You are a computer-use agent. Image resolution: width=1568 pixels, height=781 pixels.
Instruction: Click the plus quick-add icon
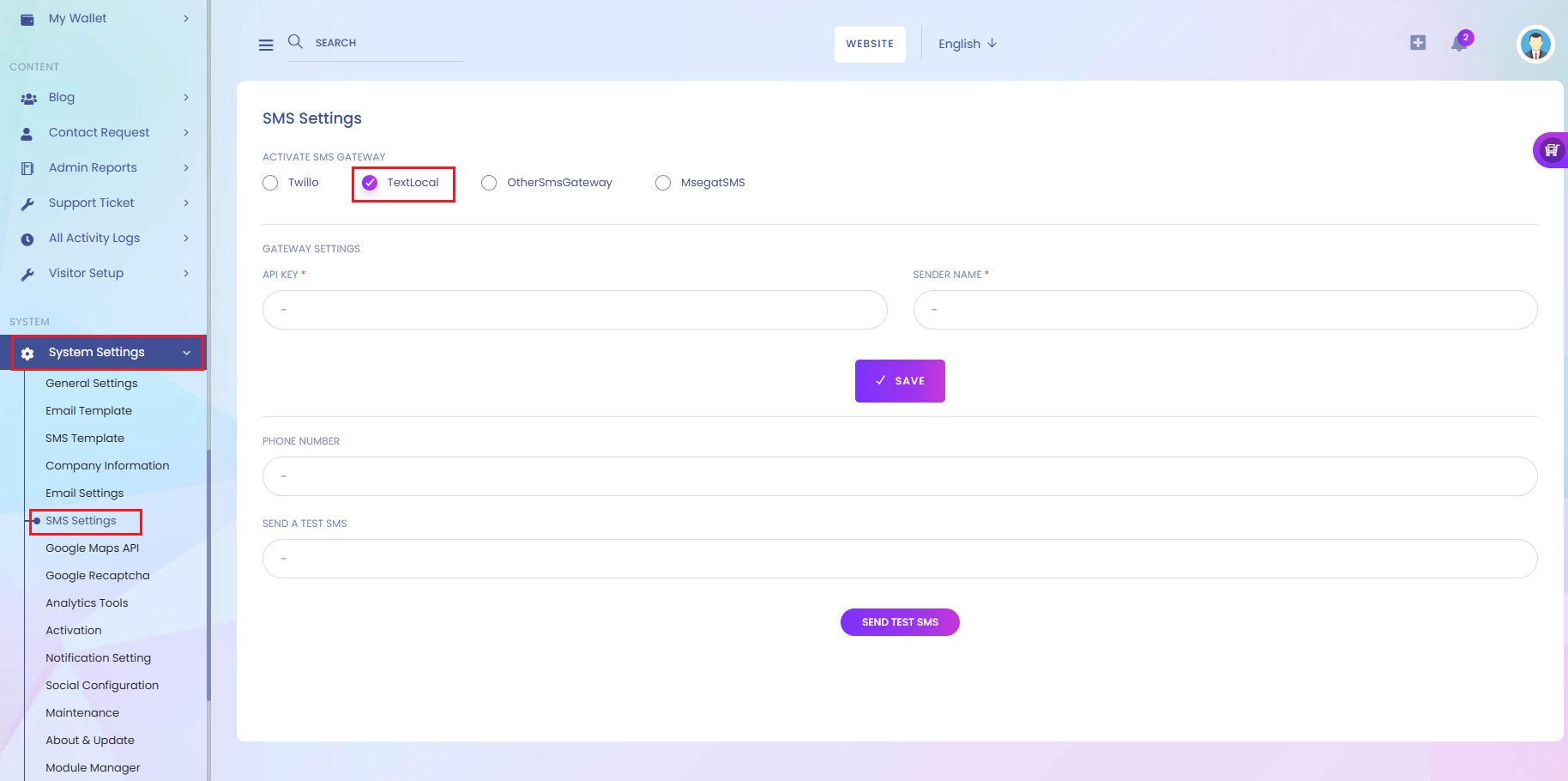click(1418, 43)
